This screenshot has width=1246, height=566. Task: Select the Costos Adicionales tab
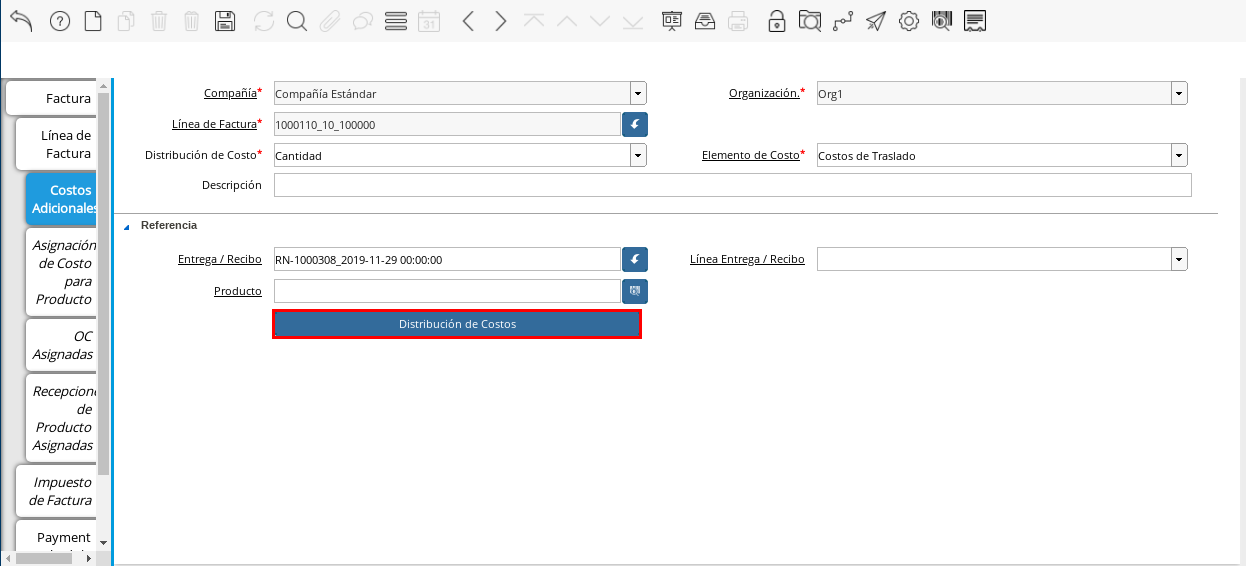coord(62,199)
